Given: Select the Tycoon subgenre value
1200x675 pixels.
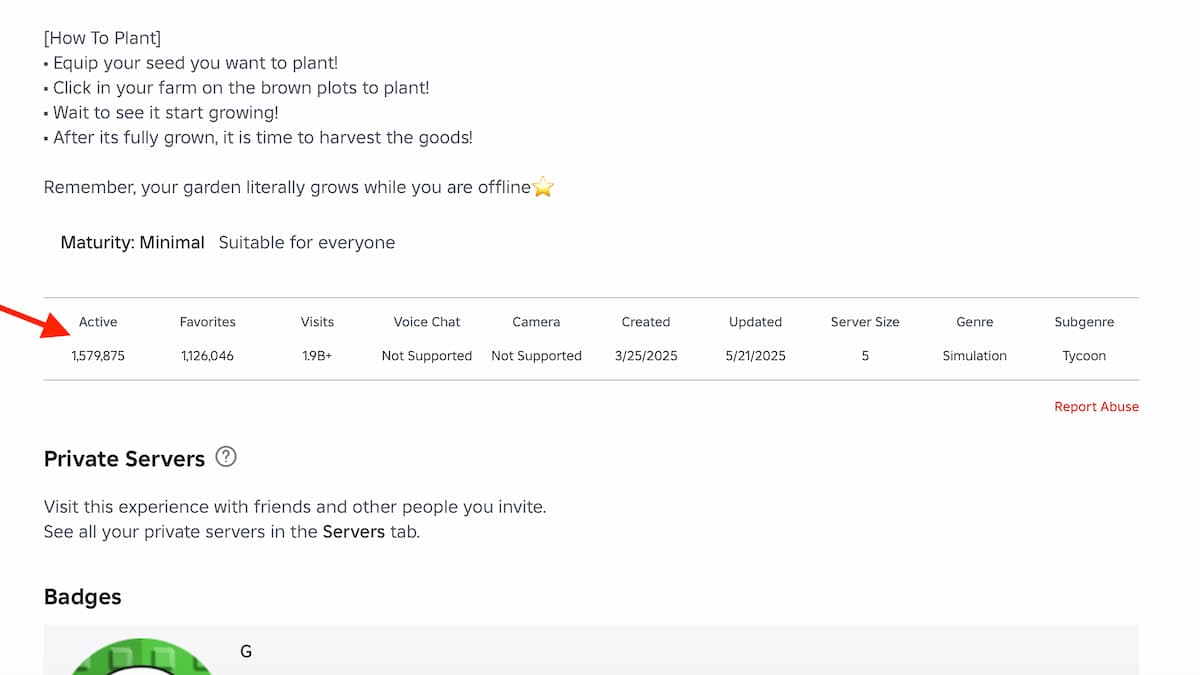Looking at the screenshot, I should 1084,356.
